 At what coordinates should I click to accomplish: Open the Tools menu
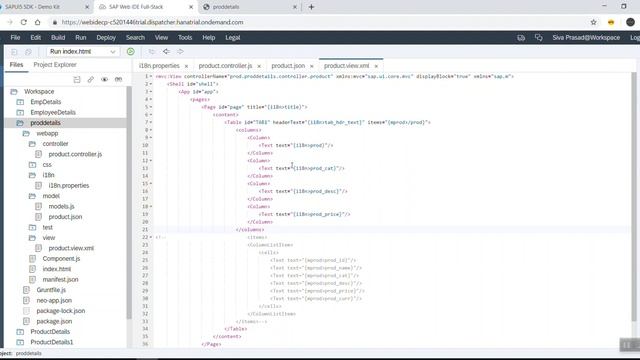point(185,38)
